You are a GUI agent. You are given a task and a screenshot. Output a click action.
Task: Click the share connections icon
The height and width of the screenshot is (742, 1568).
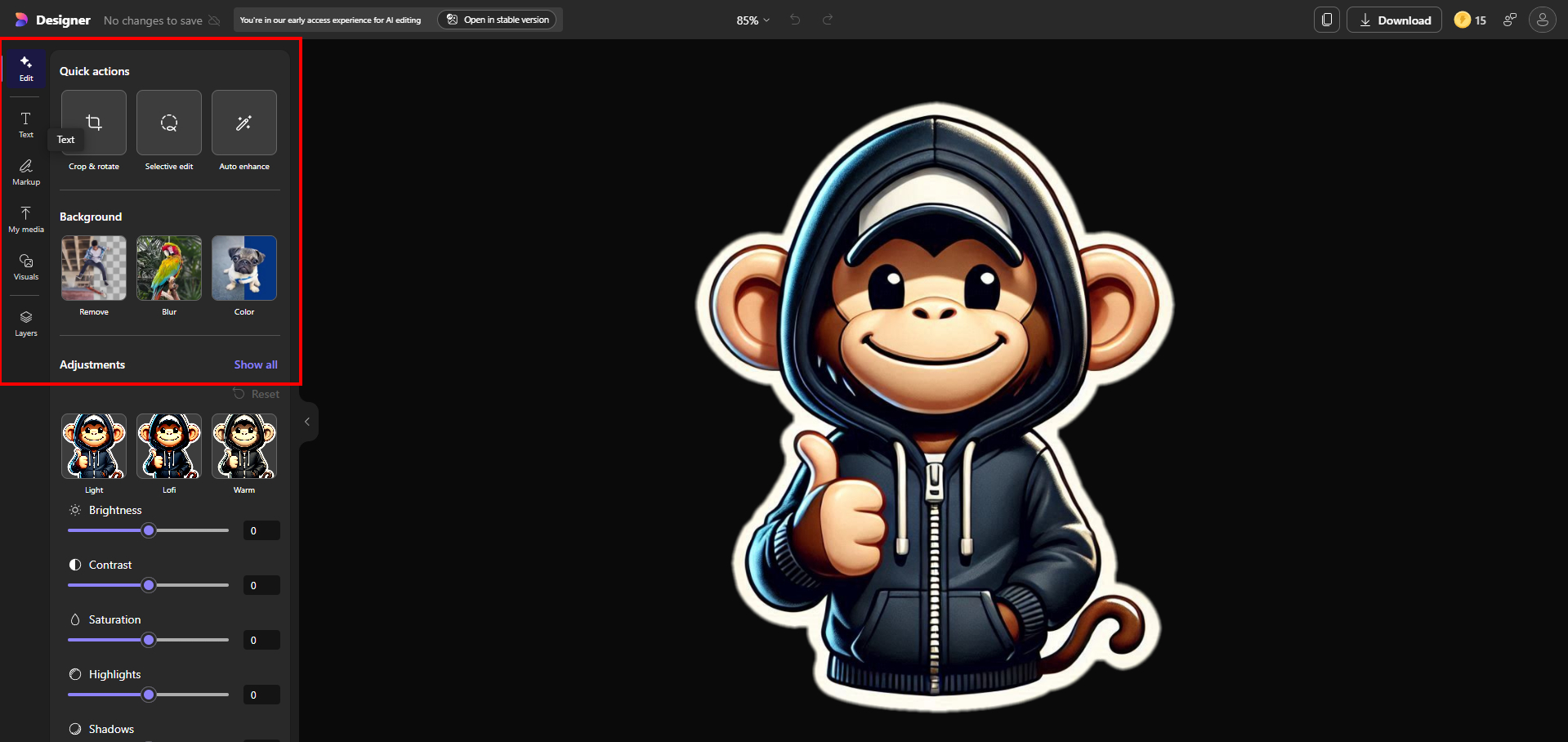pyautogui.click(x=1510, y=20)
